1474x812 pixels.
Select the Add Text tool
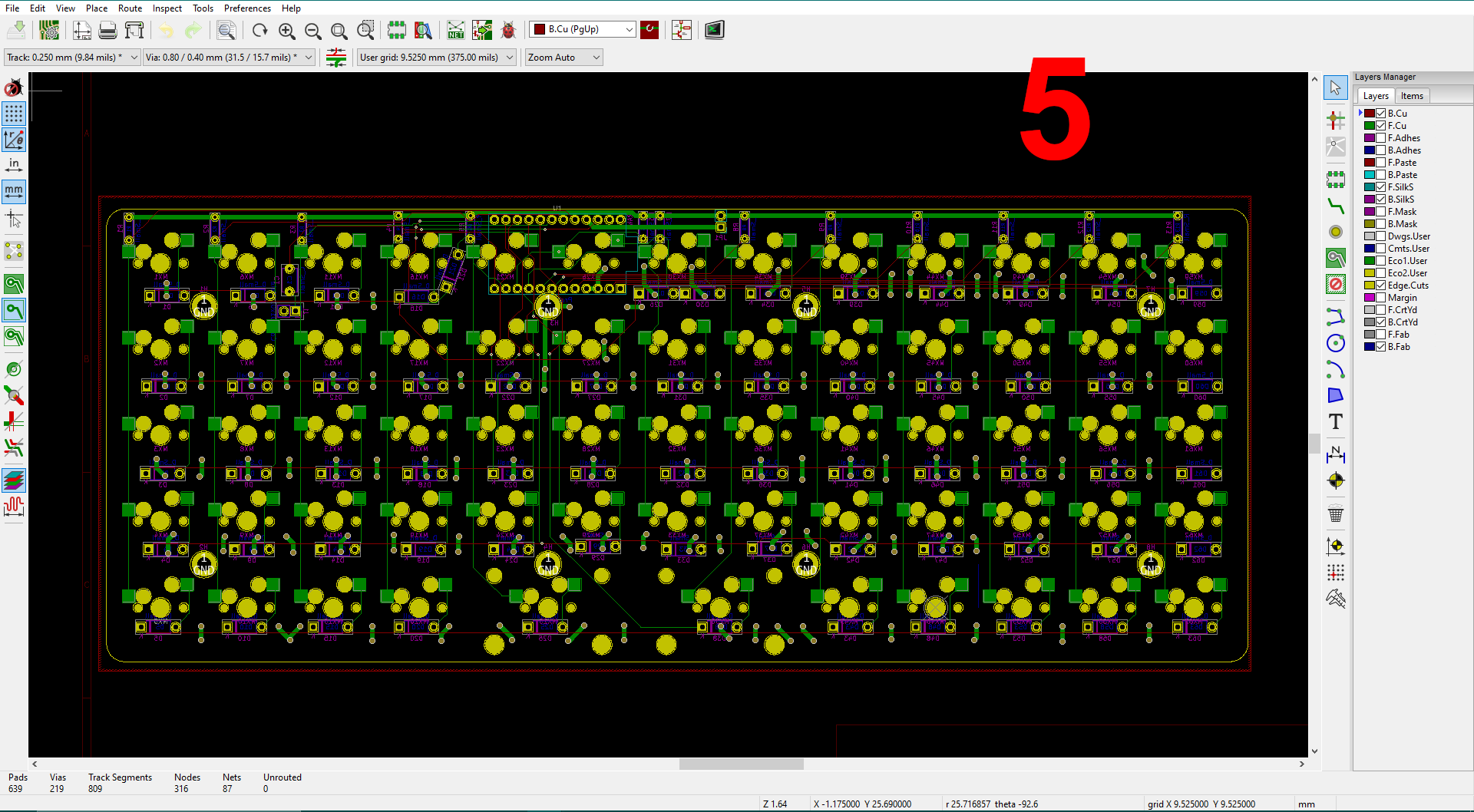coord(1335,421)
